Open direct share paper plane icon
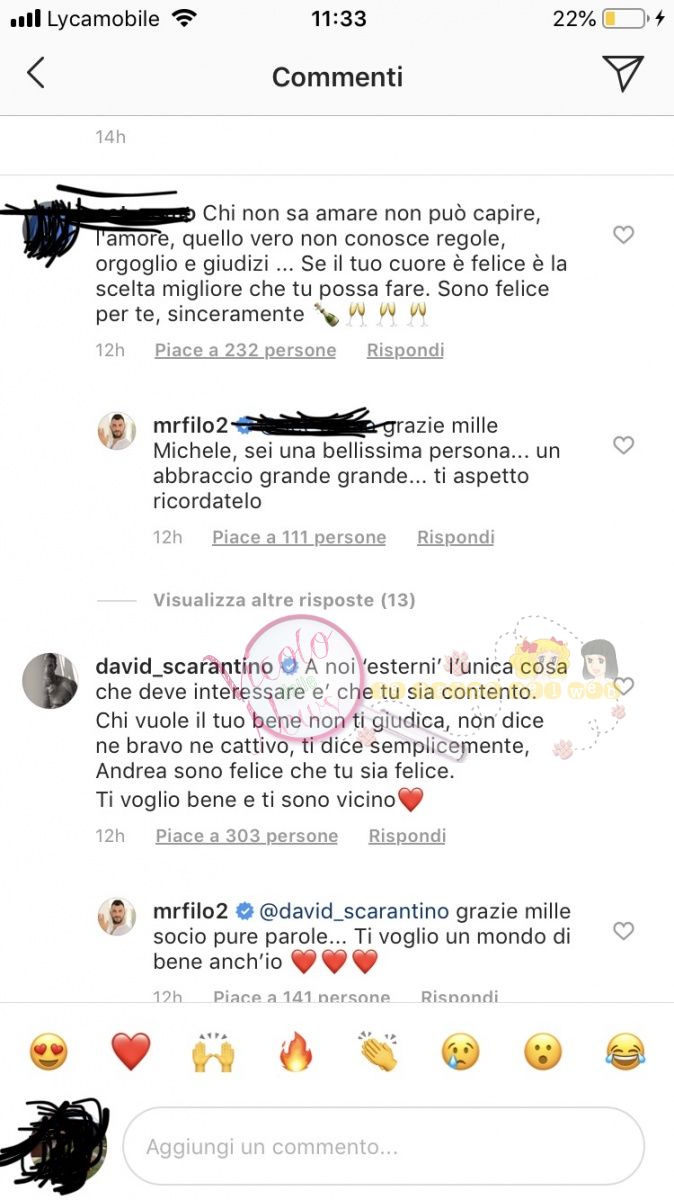 point(622,74)
